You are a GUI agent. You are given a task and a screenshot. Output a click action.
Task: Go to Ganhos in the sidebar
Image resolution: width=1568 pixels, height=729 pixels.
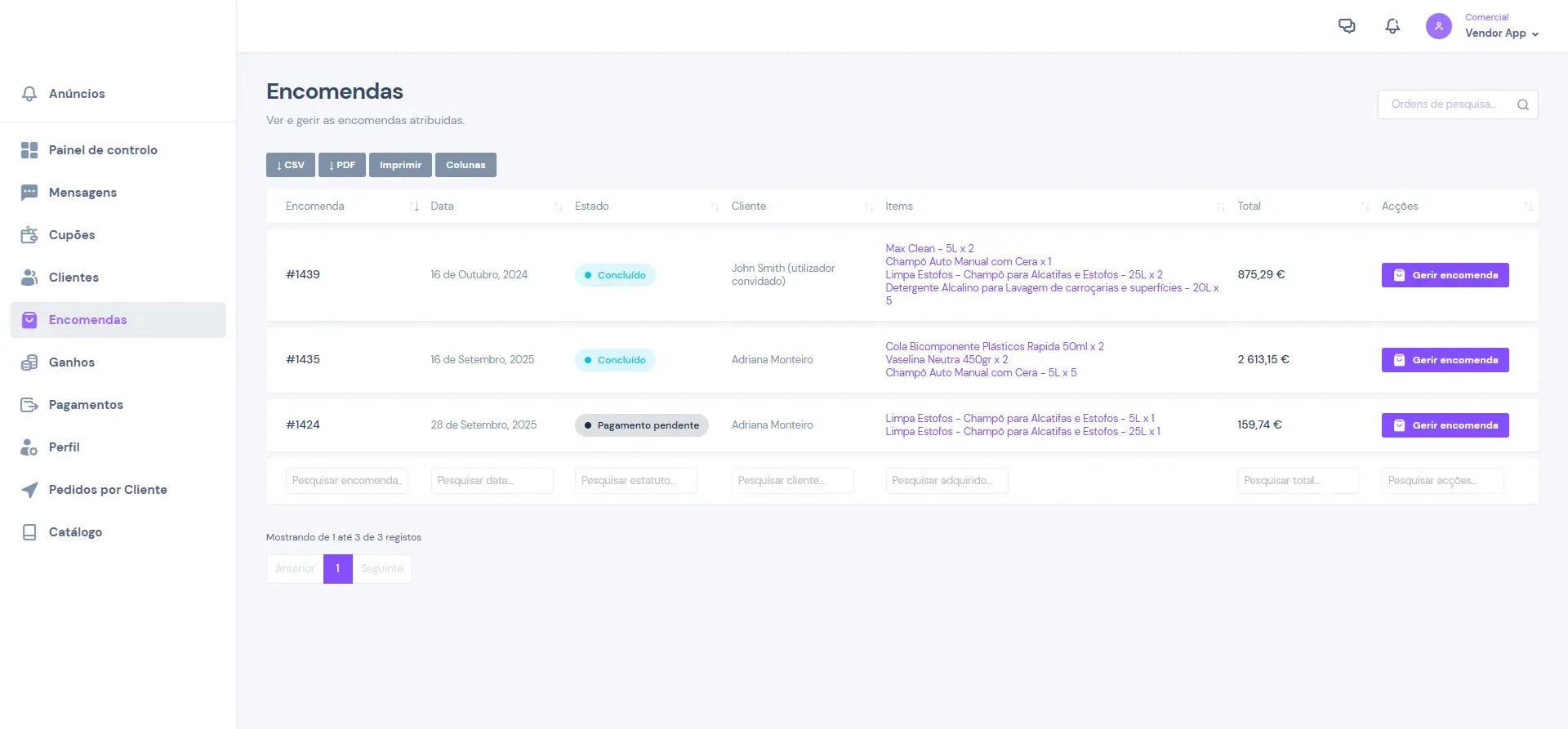72,362
